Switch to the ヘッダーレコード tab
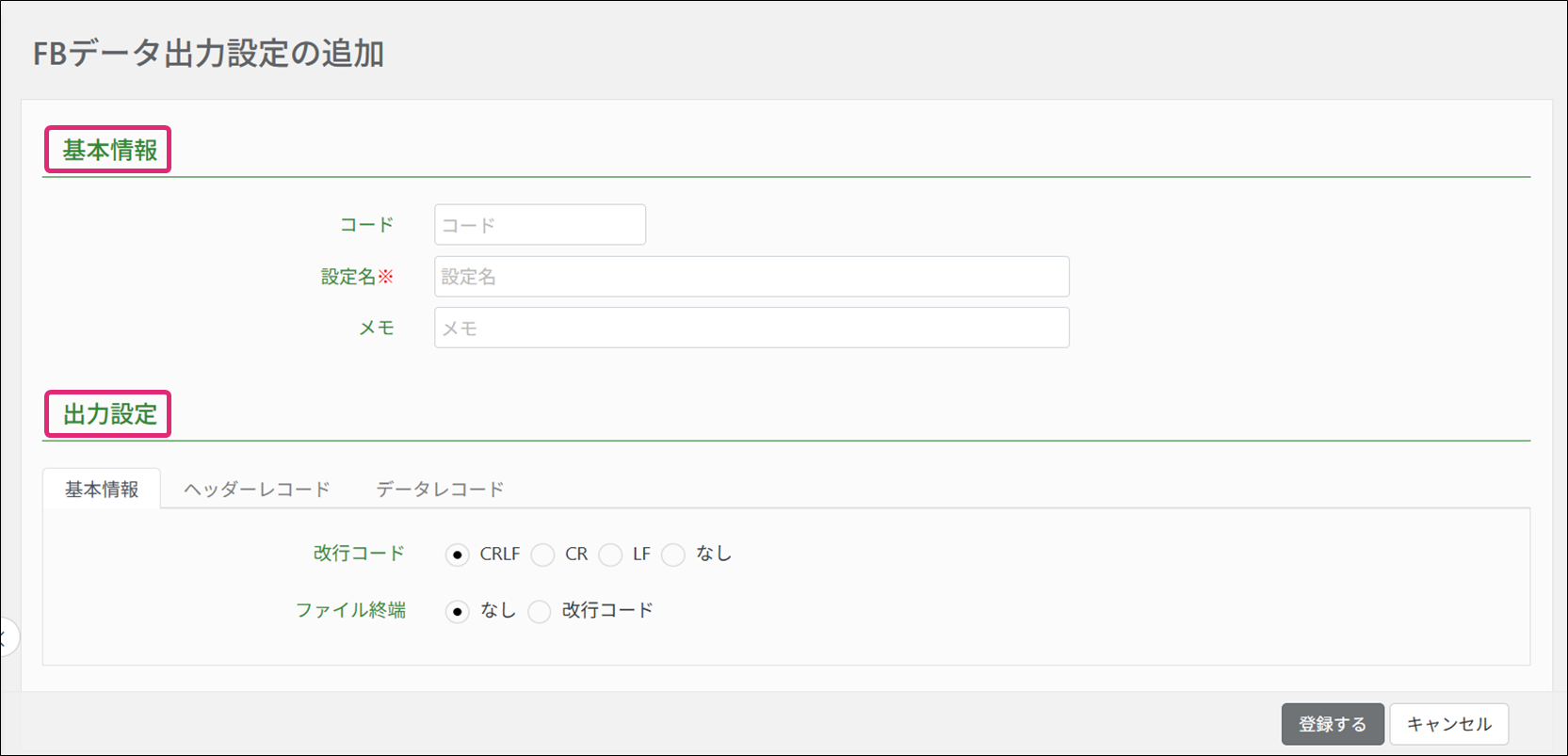The height and width of the screenshot is (756, 1568). 256,489
